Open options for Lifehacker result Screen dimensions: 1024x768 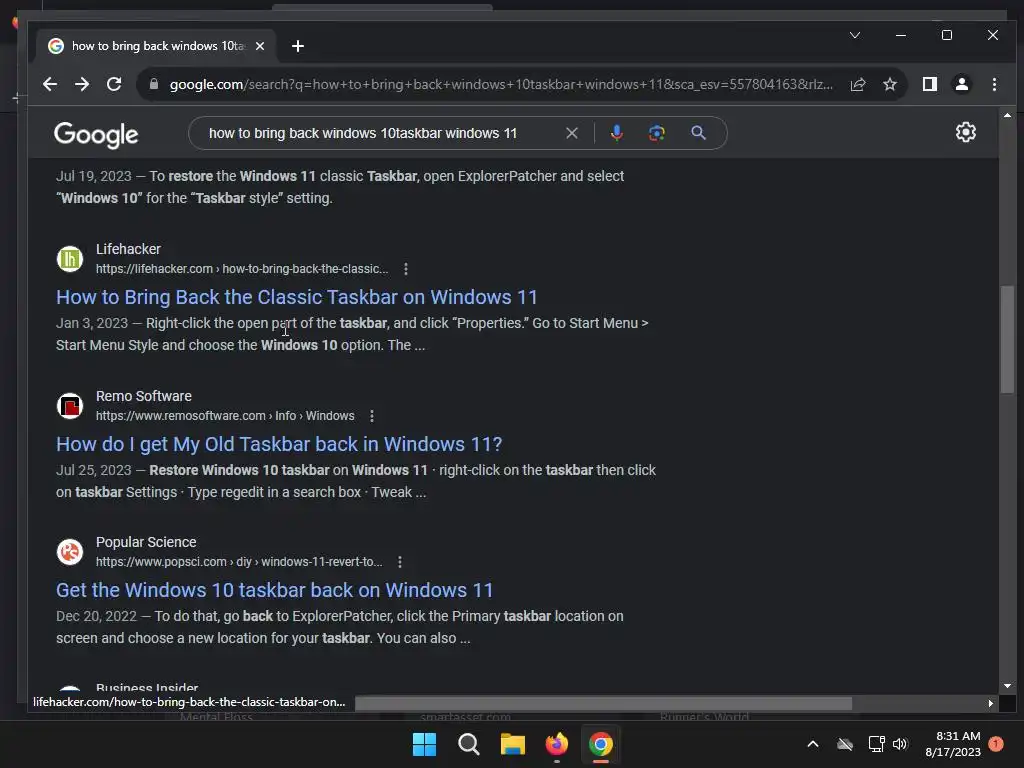click(x=406, y=269)
